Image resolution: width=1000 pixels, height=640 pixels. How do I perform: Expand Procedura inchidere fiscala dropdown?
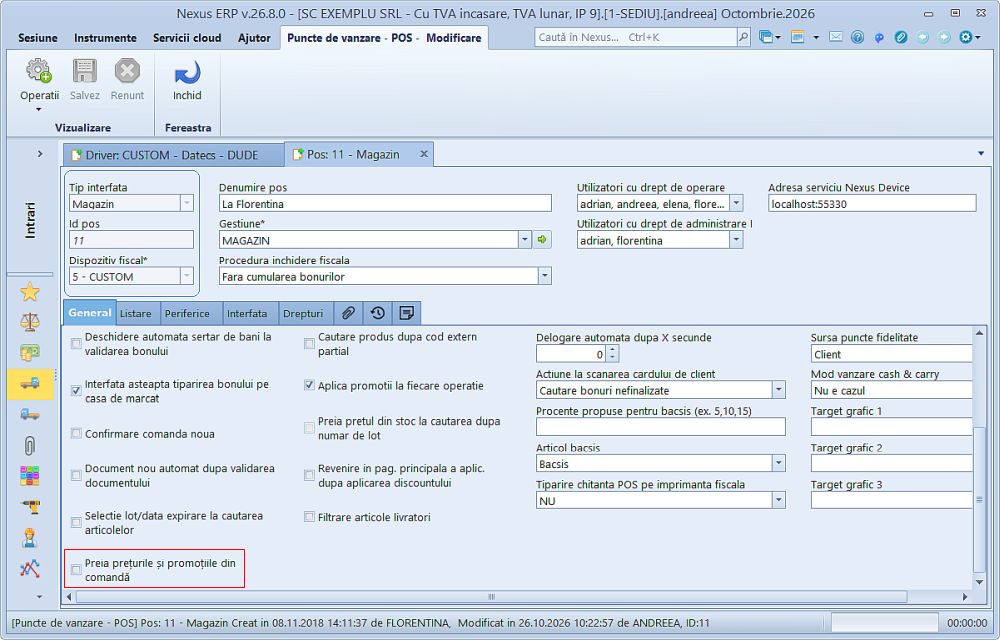click(545, 276)
